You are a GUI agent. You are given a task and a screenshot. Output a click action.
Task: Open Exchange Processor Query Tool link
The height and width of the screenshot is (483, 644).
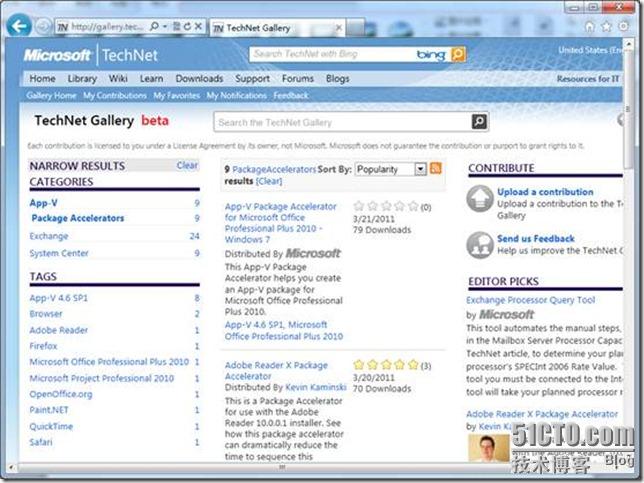click(x=531, y=300)
